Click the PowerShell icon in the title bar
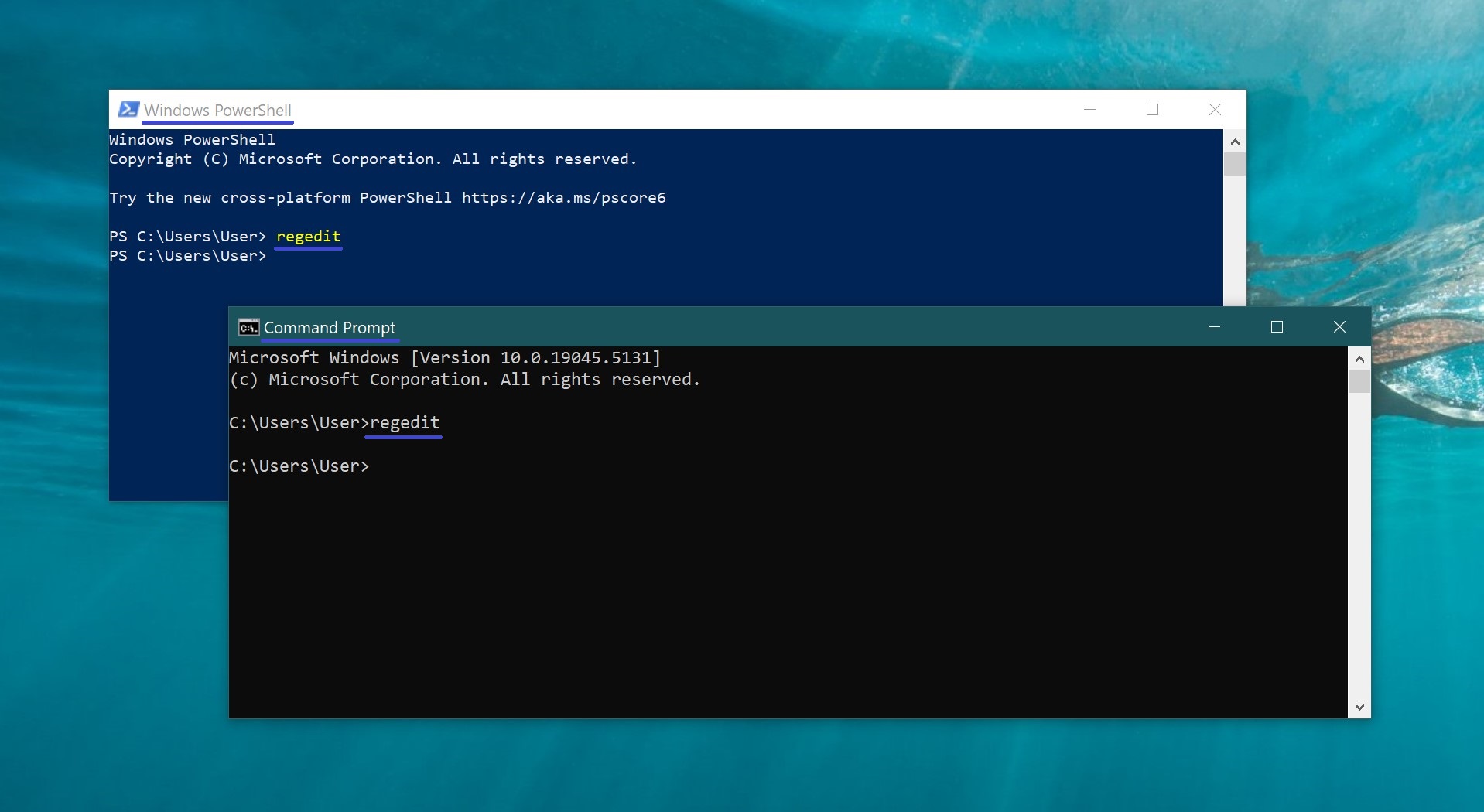 [x=128, y=109]
